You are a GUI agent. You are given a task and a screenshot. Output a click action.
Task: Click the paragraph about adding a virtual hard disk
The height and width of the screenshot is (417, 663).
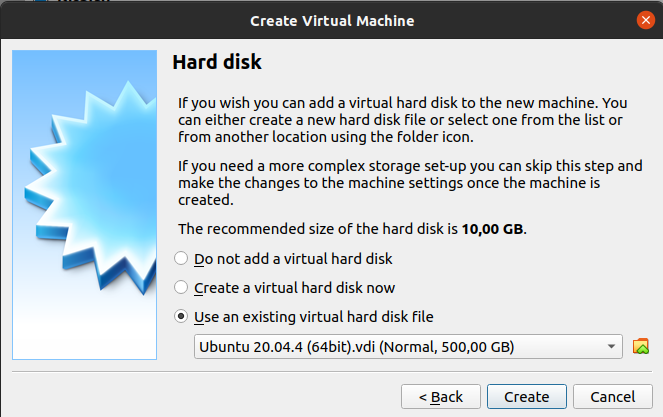pyautogui.click(x=402, y=120)
